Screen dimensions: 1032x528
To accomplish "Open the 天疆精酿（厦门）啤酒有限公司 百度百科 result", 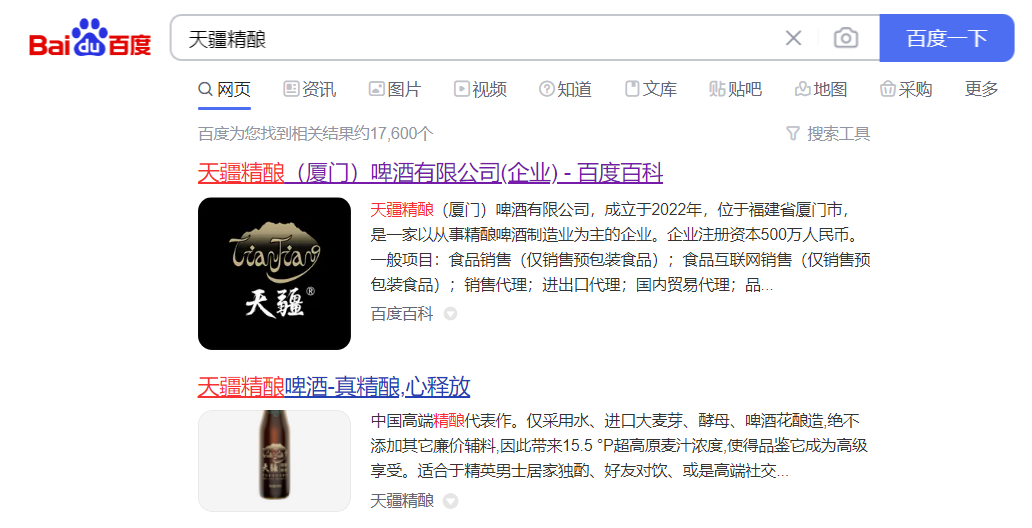I will (430, 173).
